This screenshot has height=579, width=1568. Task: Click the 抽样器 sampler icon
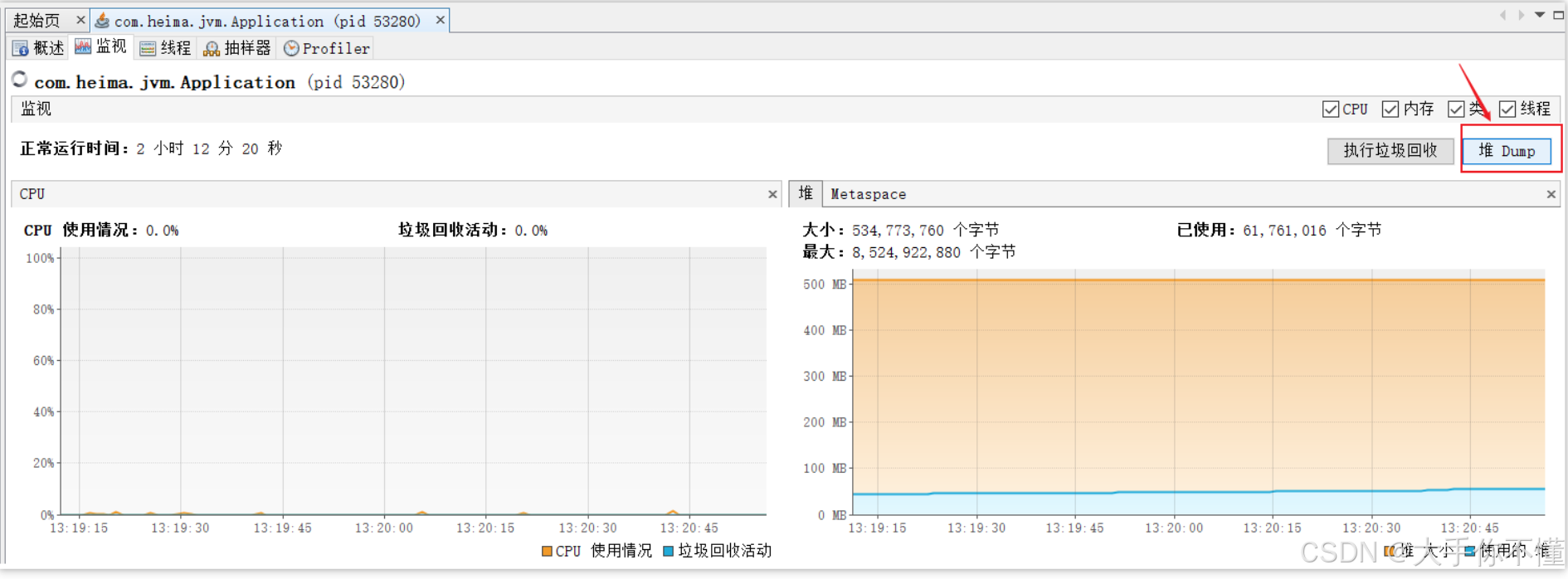tap(212, 49)
